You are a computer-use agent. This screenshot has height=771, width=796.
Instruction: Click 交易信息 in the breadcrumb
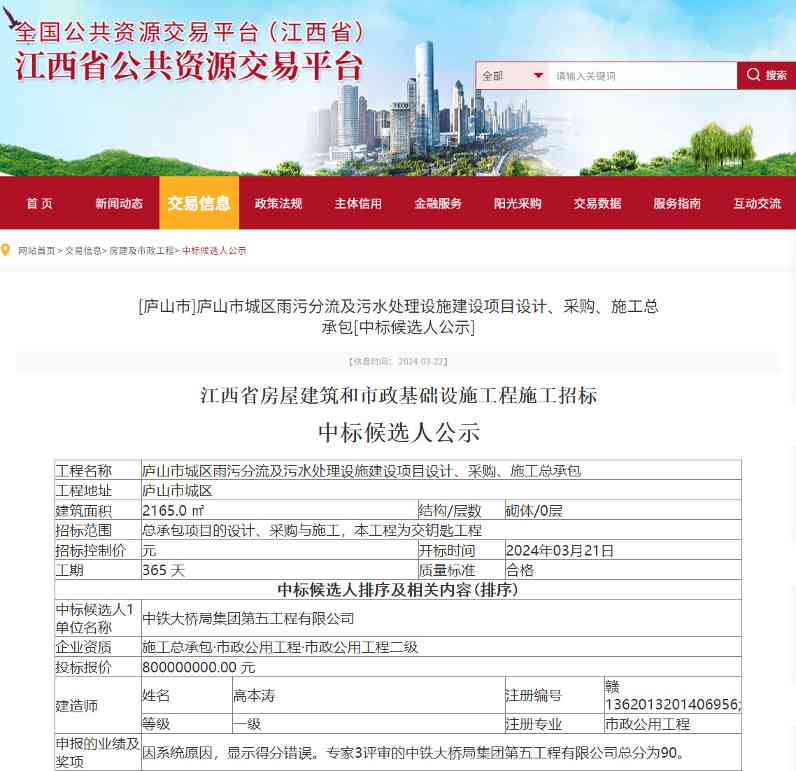[x=83, y=251]
